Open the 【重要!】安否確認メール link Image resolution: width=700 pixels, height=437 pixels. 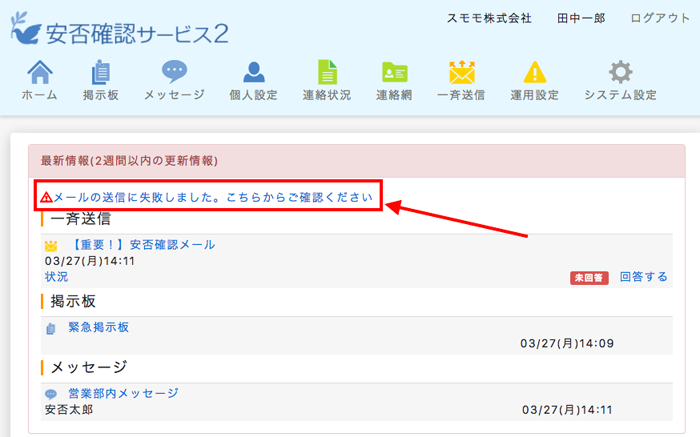coord(142,245)
